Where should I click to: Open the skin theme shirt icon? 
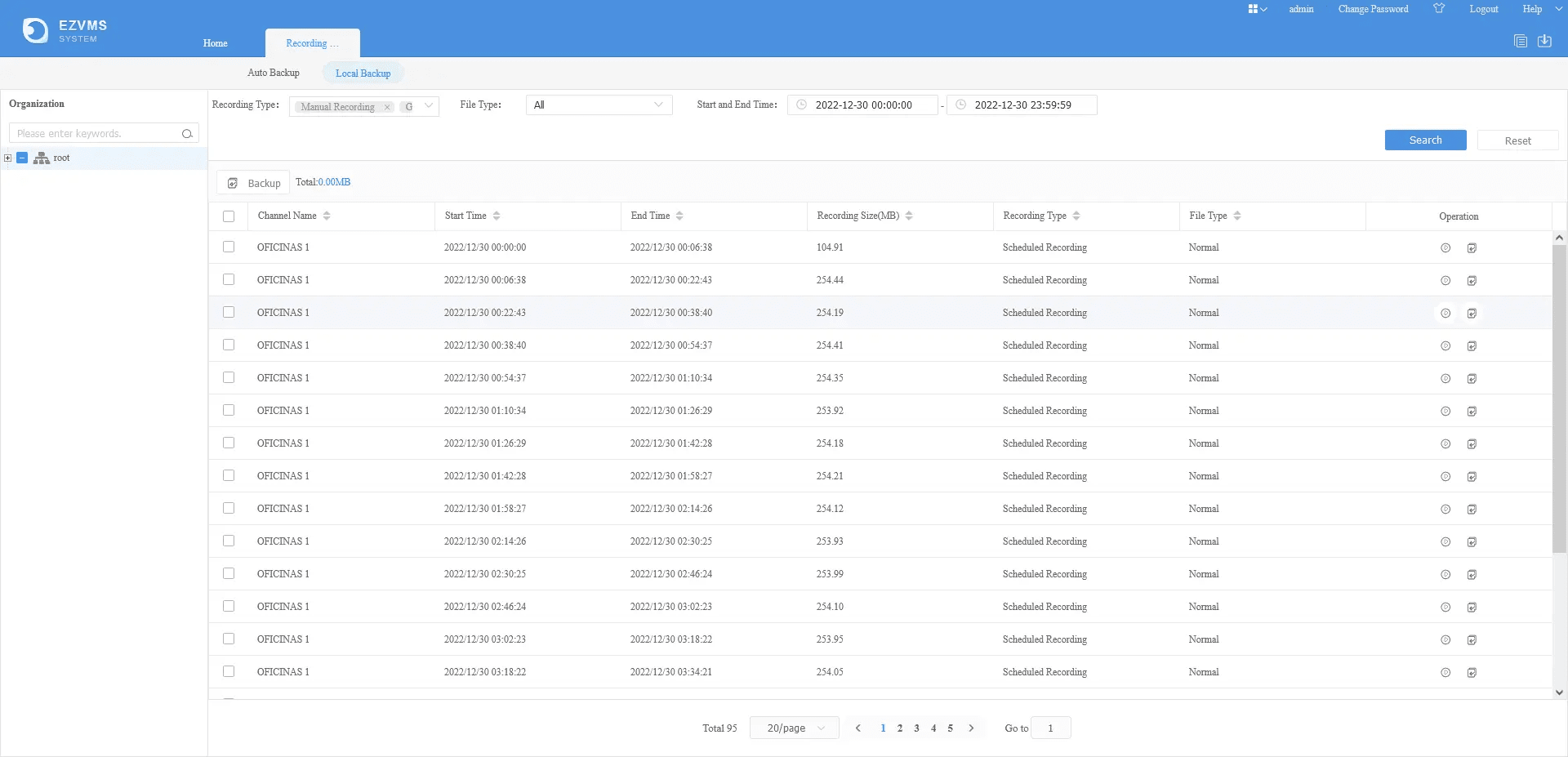click(x=1439, y=9)
